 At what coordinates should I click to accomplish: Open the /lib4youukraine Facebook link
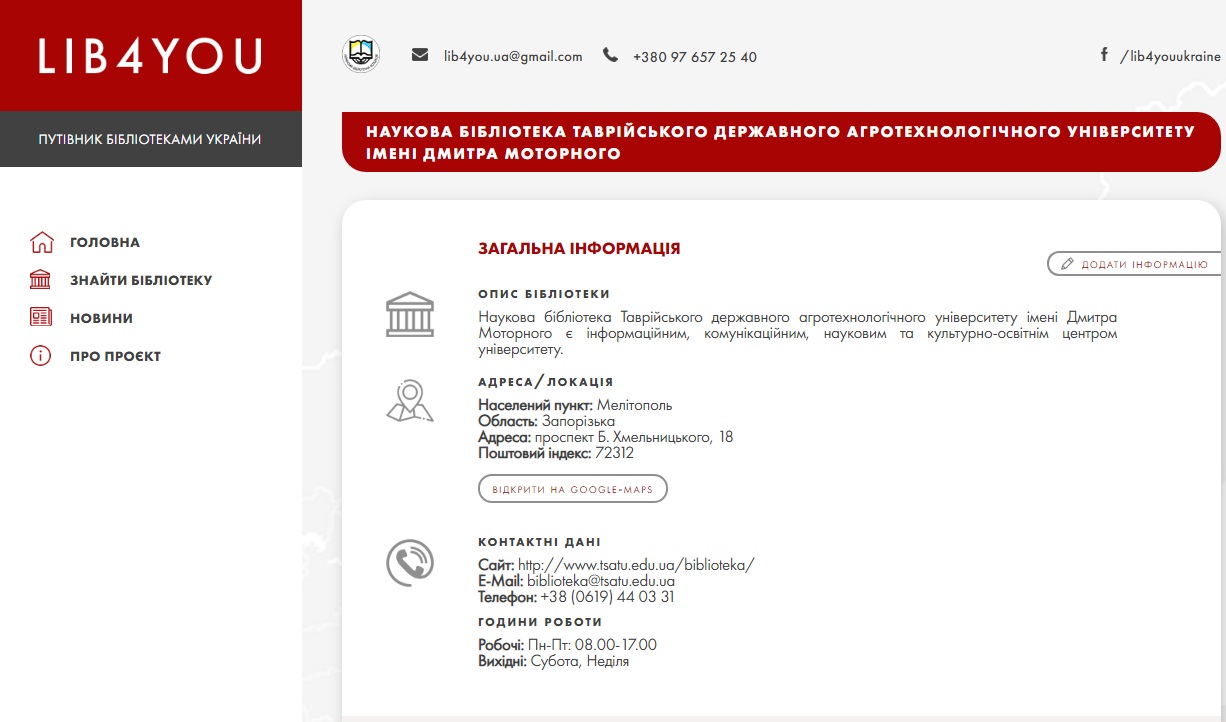click(1170, 57)
